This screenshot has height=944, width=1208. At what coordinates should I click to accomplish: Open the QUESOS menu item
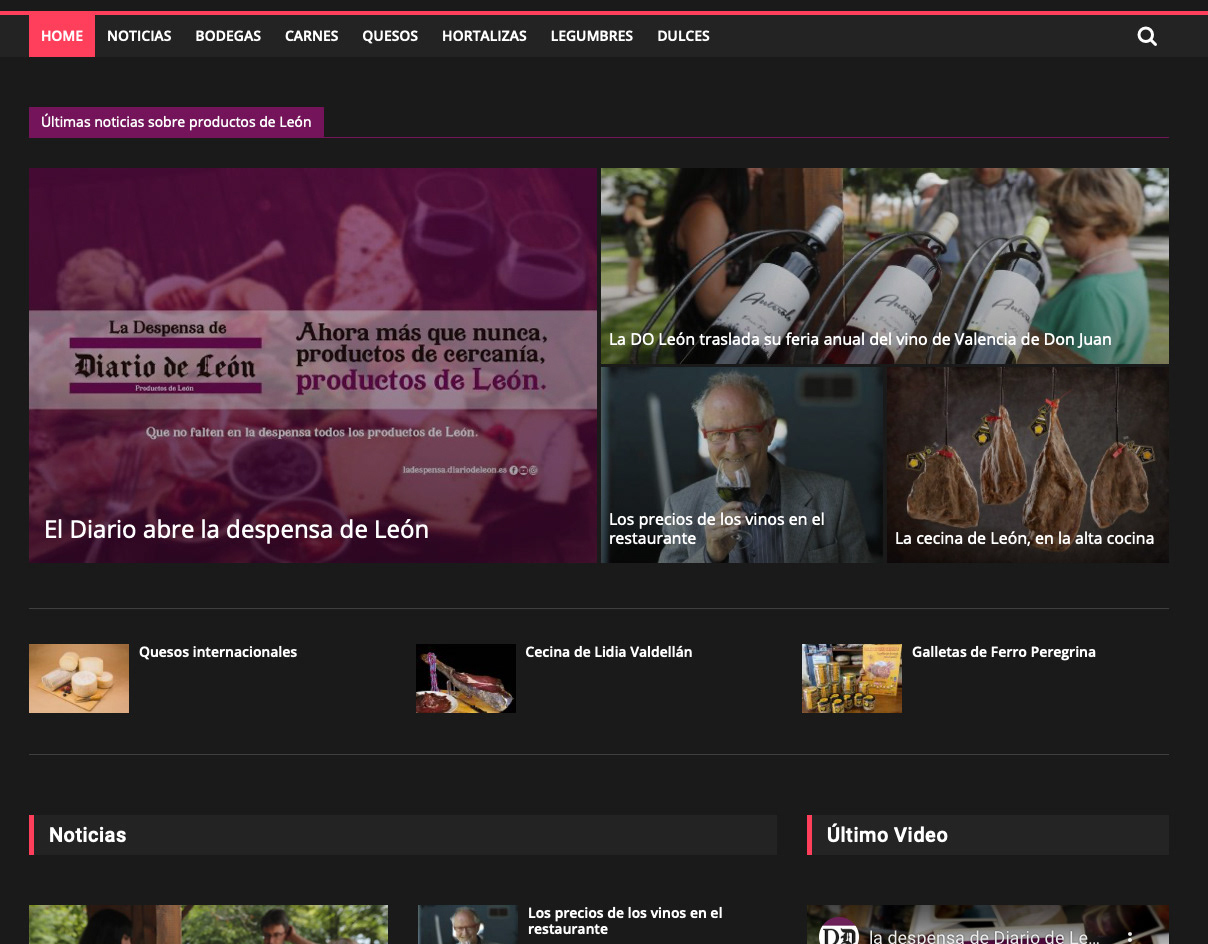390,36
